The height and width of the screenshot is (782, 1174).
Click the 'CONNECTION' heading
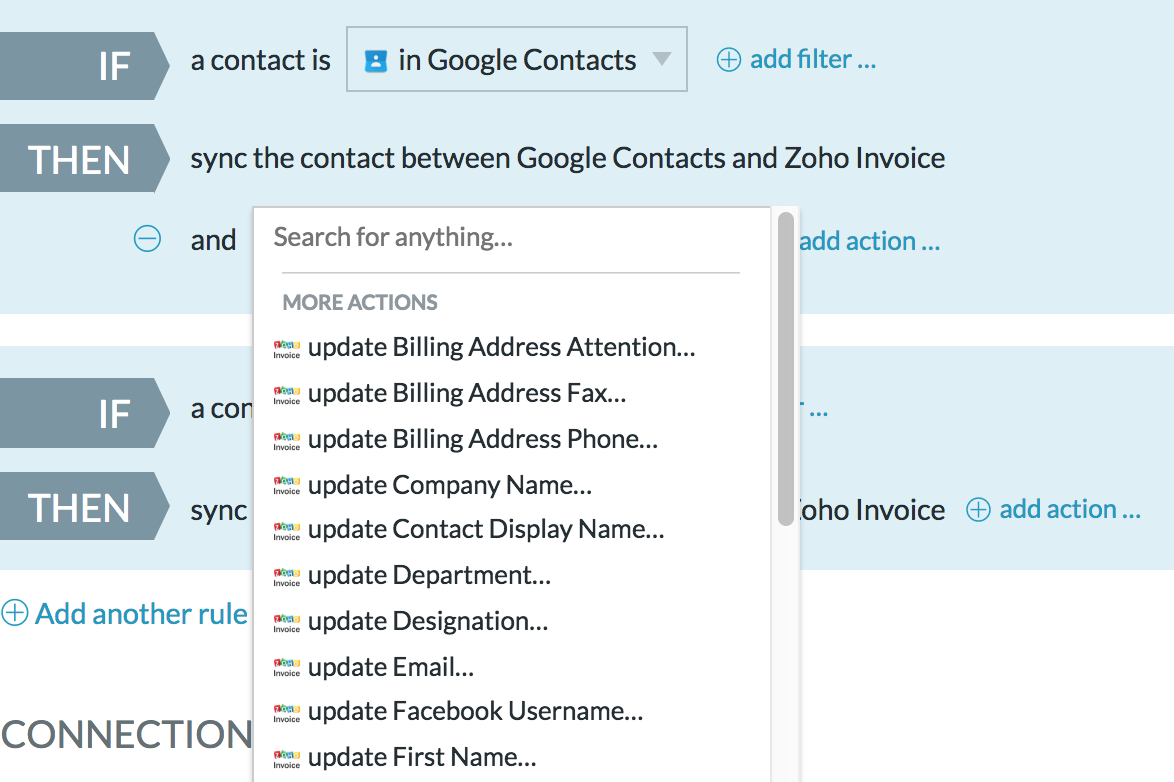[127, 735]
